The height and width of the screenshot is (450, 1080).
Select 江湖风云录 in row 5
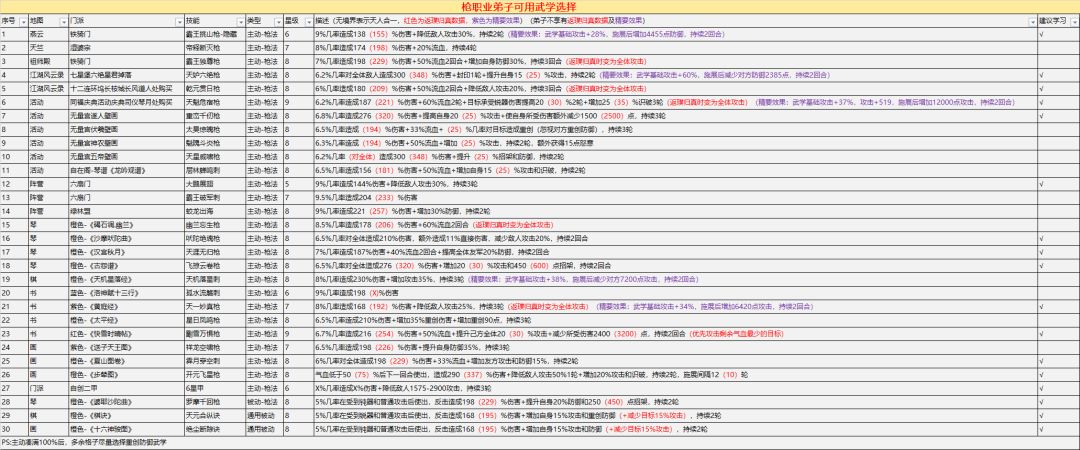[x=49, y=88]
